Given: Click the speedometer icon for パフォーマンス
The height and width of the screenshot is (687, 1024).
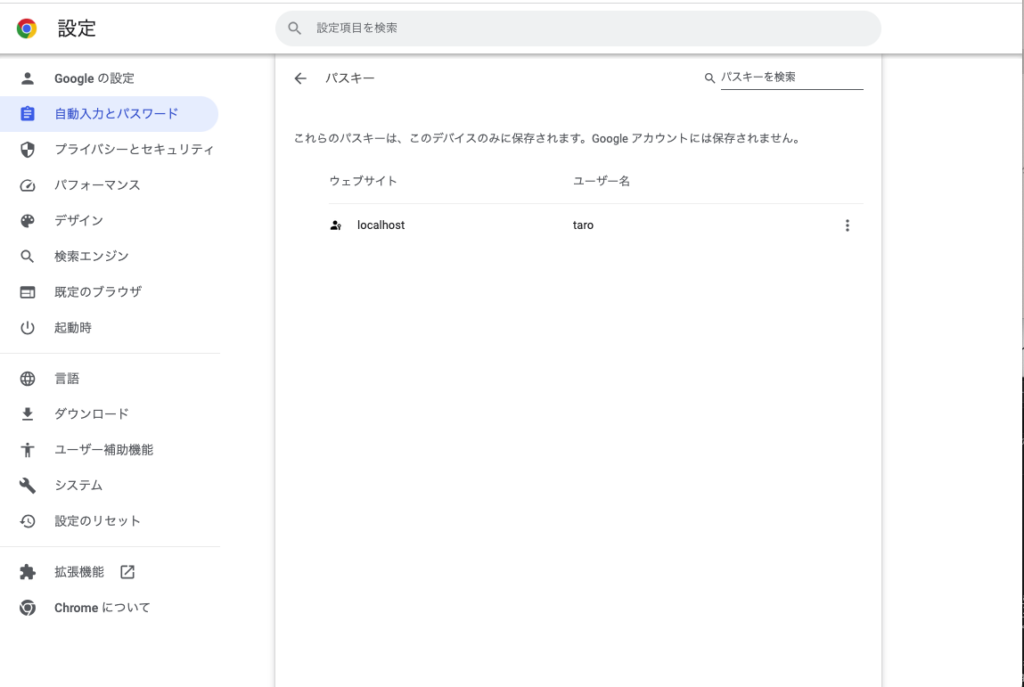Looking at the screenshot, I should tap(27, 185).
